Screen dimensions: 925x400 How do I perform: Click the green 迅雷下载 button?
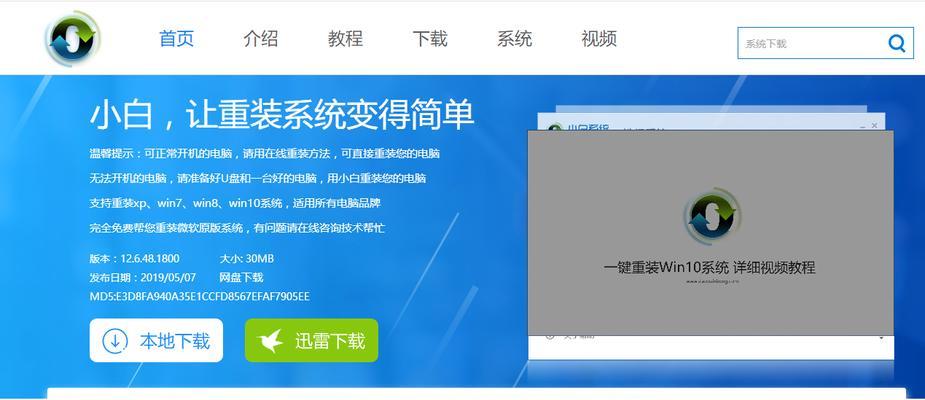311,340
